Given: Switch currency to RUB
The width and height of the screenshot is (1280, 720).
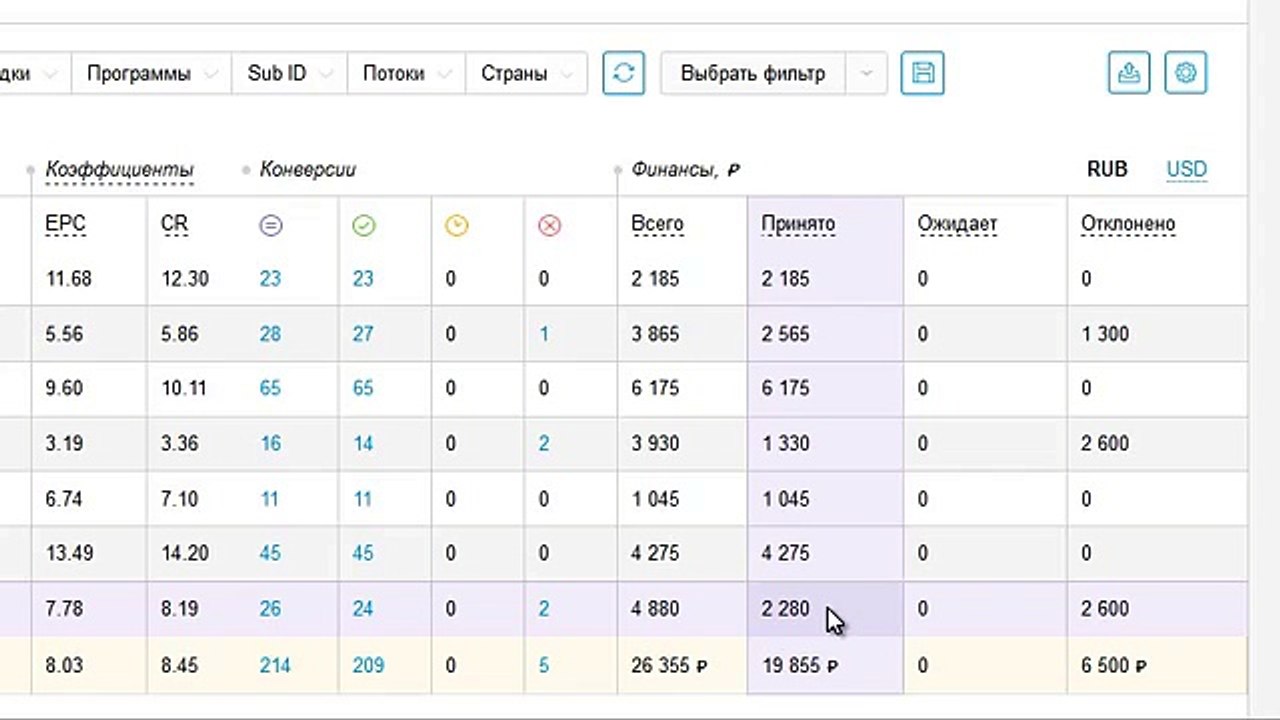Looking at the screenshot, I should click(1107, 169).
